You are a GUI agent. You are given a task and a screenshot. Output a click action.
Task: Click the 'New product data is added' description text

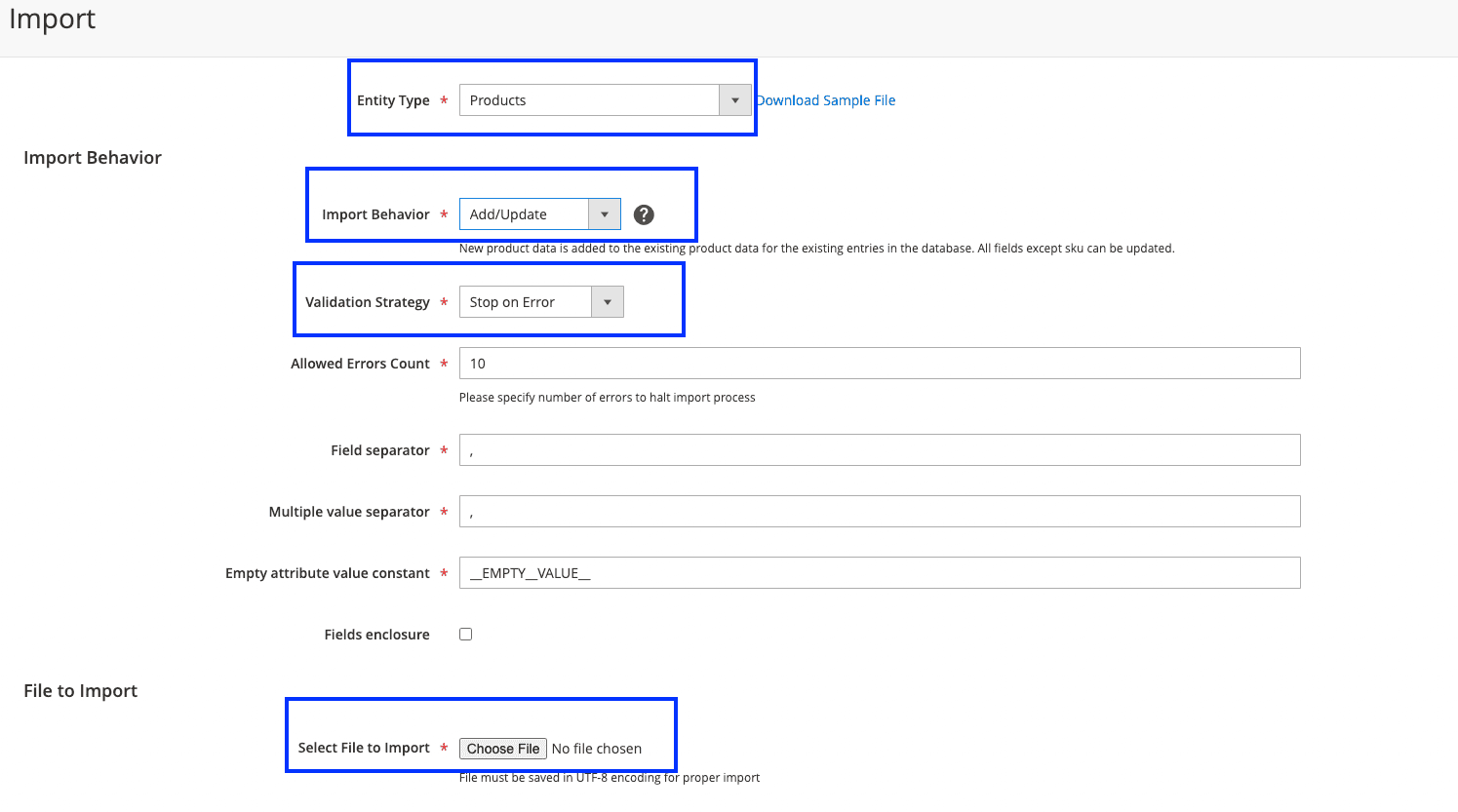[817, 249]
